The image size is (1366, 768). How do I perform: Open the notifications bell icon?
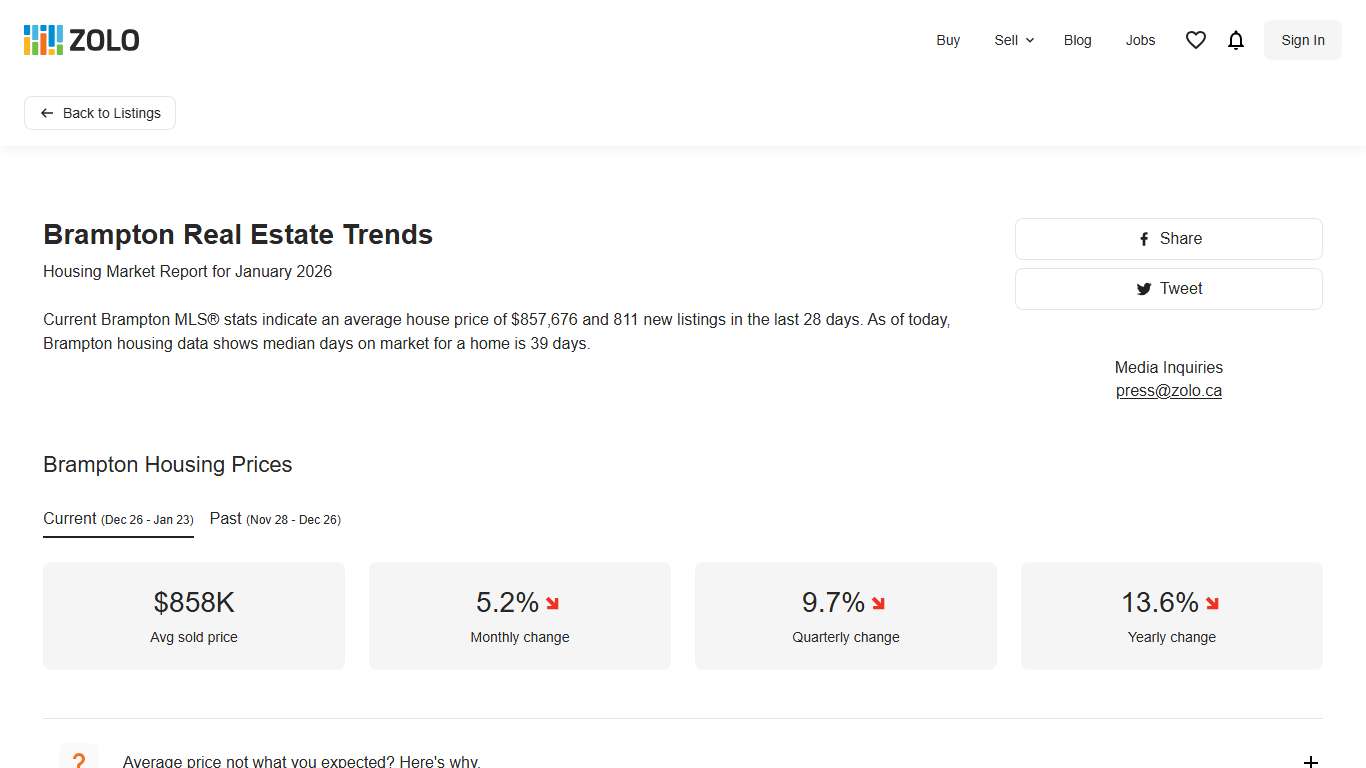[x=1236, y=40]
